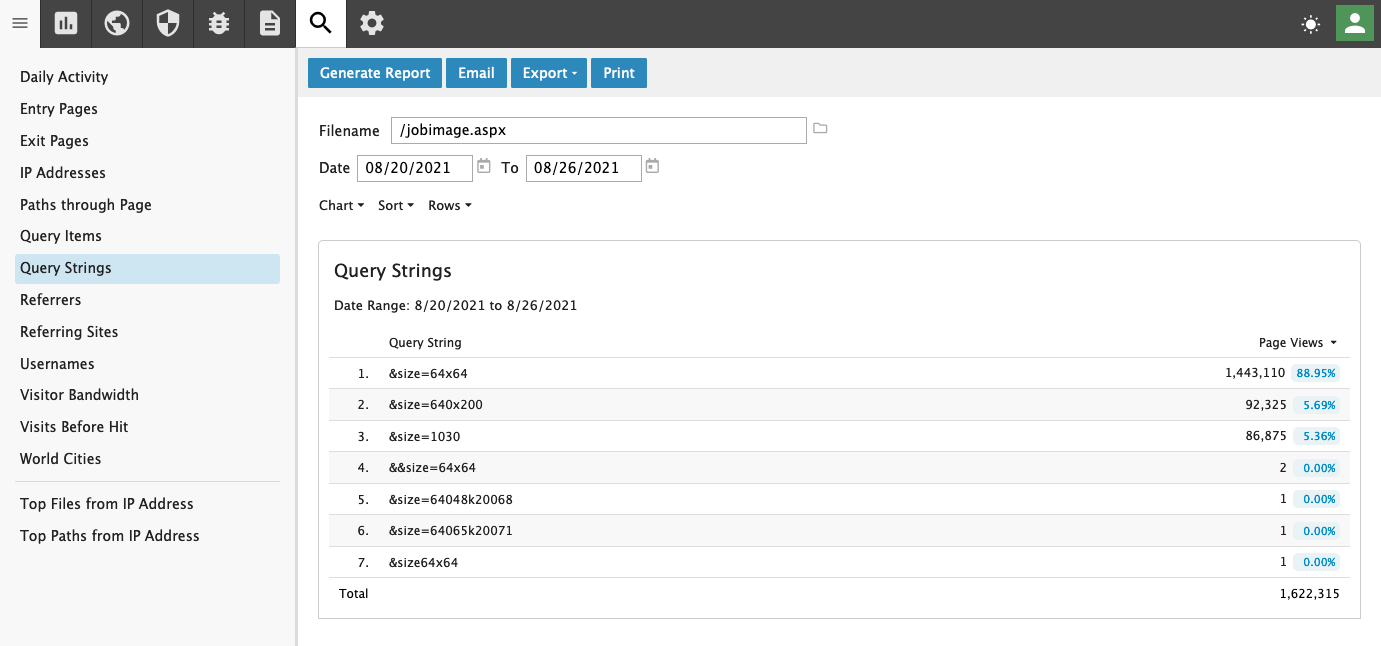Click the Generate Report button
The image size is (1381, 646).
(375, 73)
